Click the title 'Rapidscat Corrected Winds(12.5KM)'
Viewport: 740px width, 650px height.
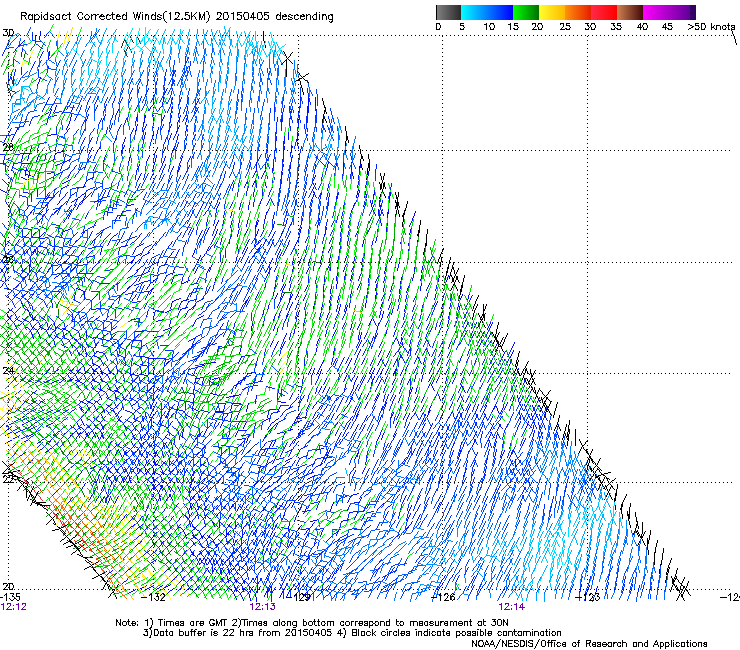pyautogui.click(x=115, y=17)
